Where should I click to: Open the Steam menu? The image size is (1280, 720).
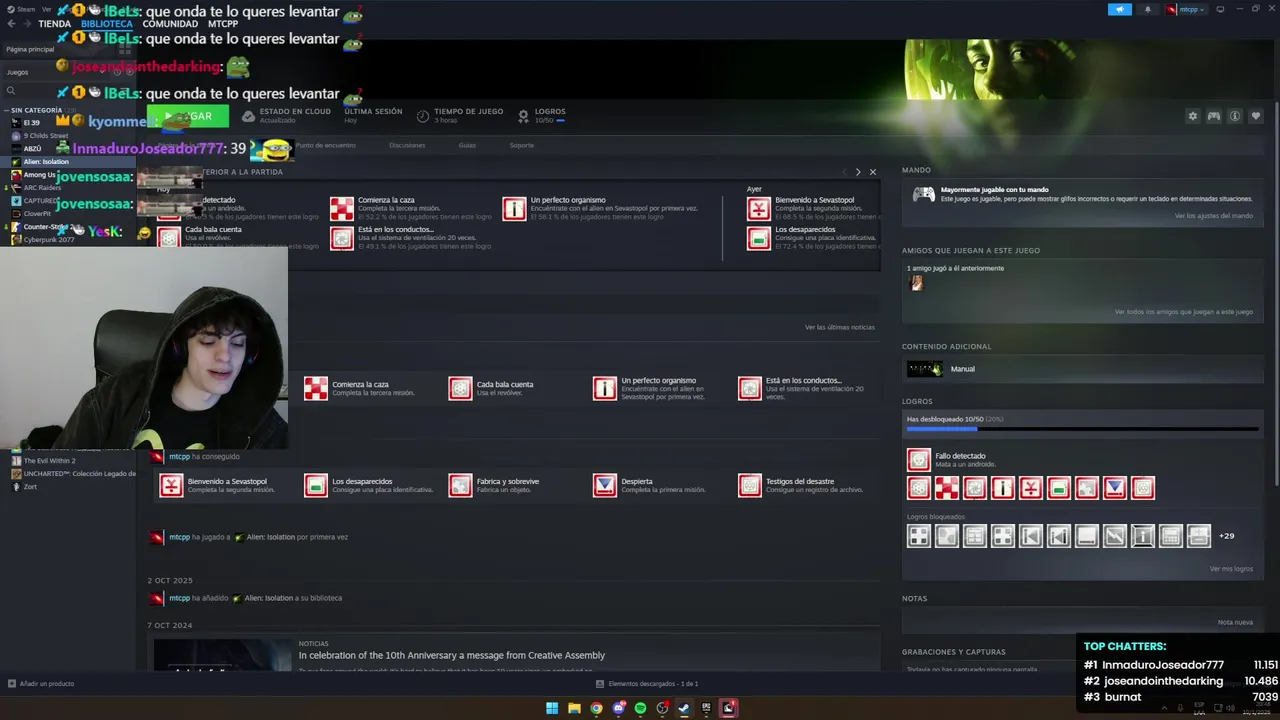point(21,9)
